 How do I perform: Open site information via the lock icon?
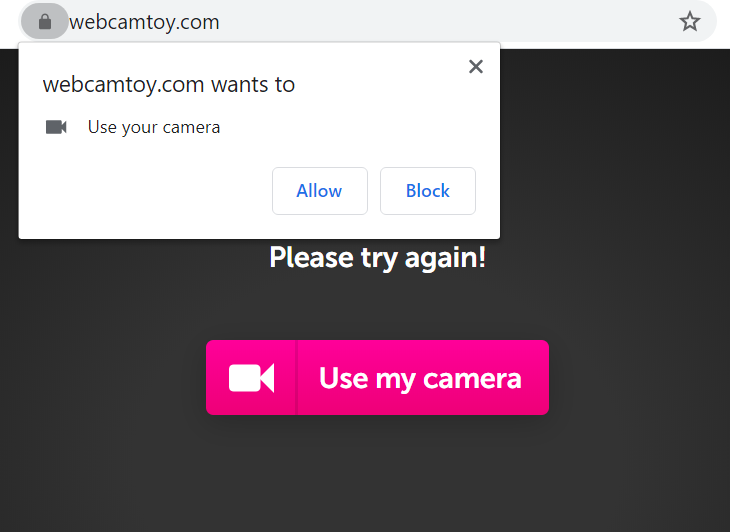click(x=45, y=21)
